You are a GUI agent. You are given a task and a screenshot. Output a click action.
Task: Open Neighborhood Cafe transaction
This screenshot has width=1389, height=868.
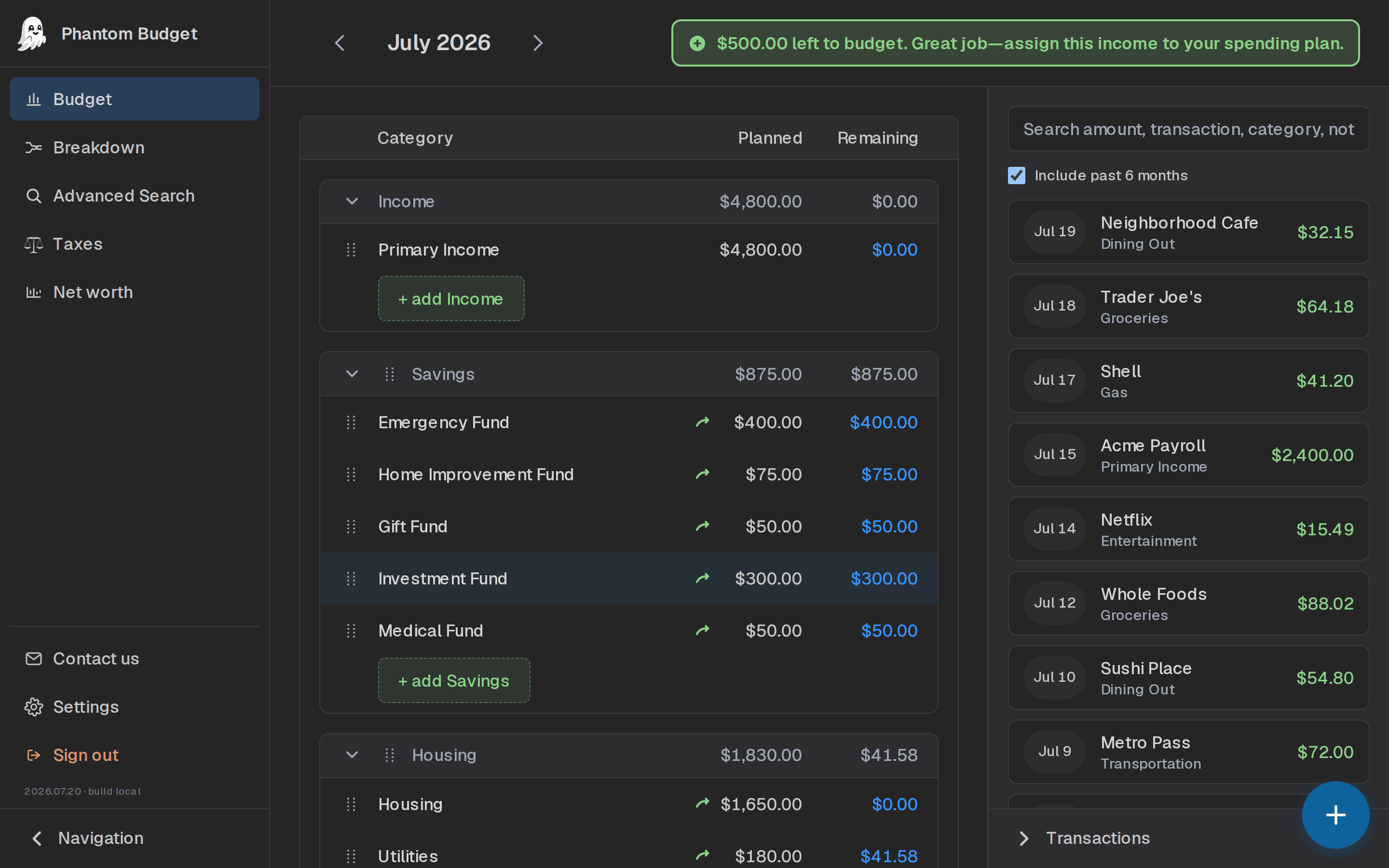(1188, 232)
